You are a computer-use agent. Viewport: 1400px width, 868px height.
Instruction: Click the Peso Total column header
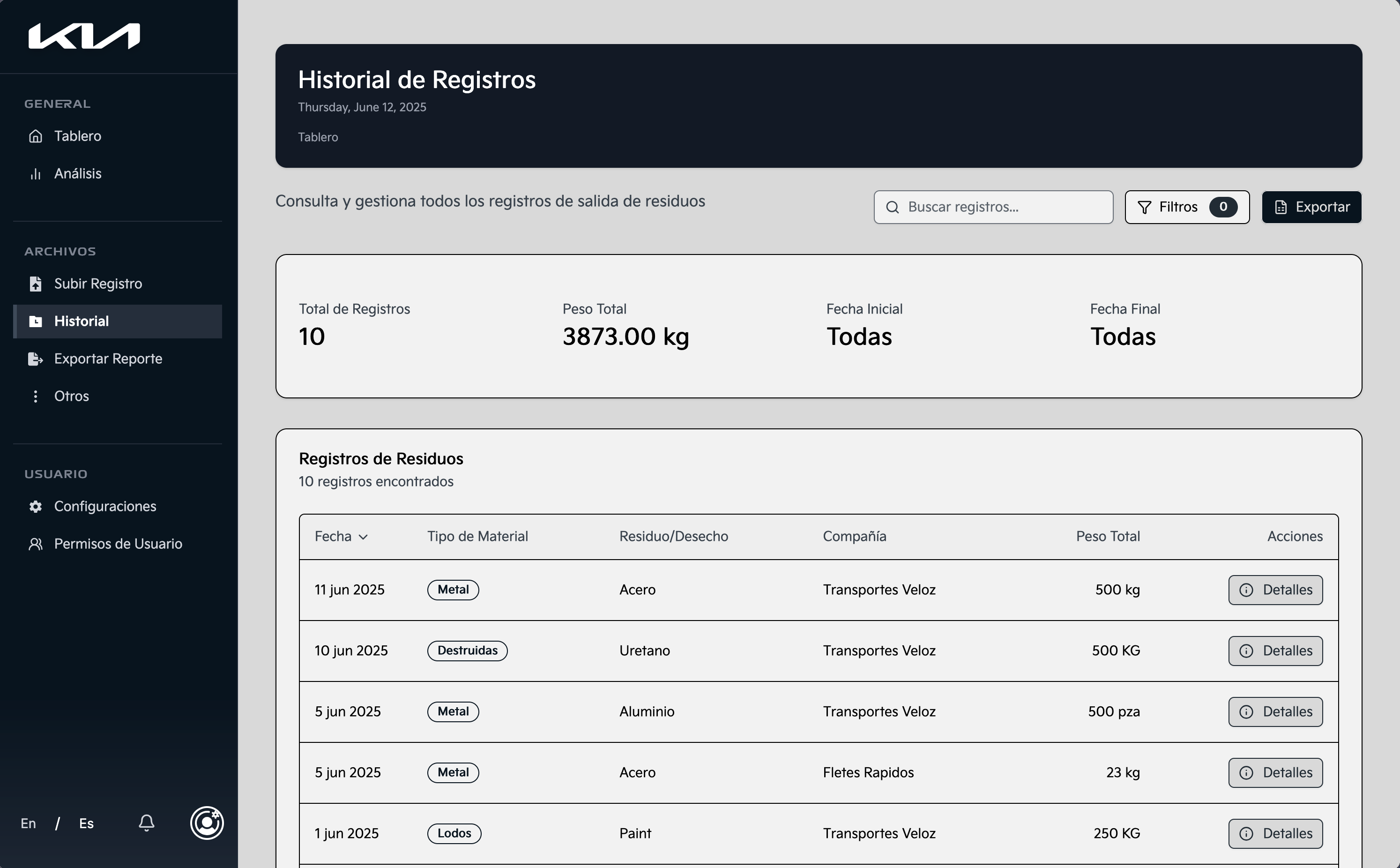tap(1107, 537)
